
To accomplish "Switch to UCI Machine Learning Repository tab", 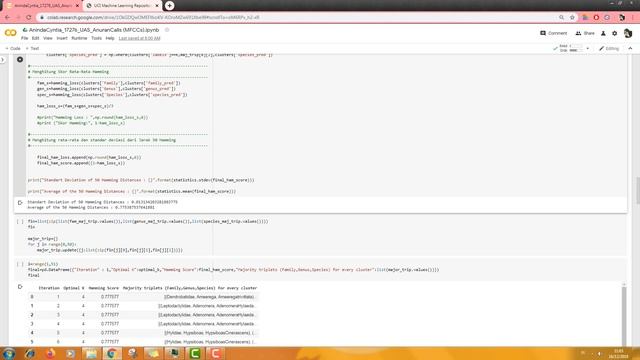I will click(x=122, y=6).
